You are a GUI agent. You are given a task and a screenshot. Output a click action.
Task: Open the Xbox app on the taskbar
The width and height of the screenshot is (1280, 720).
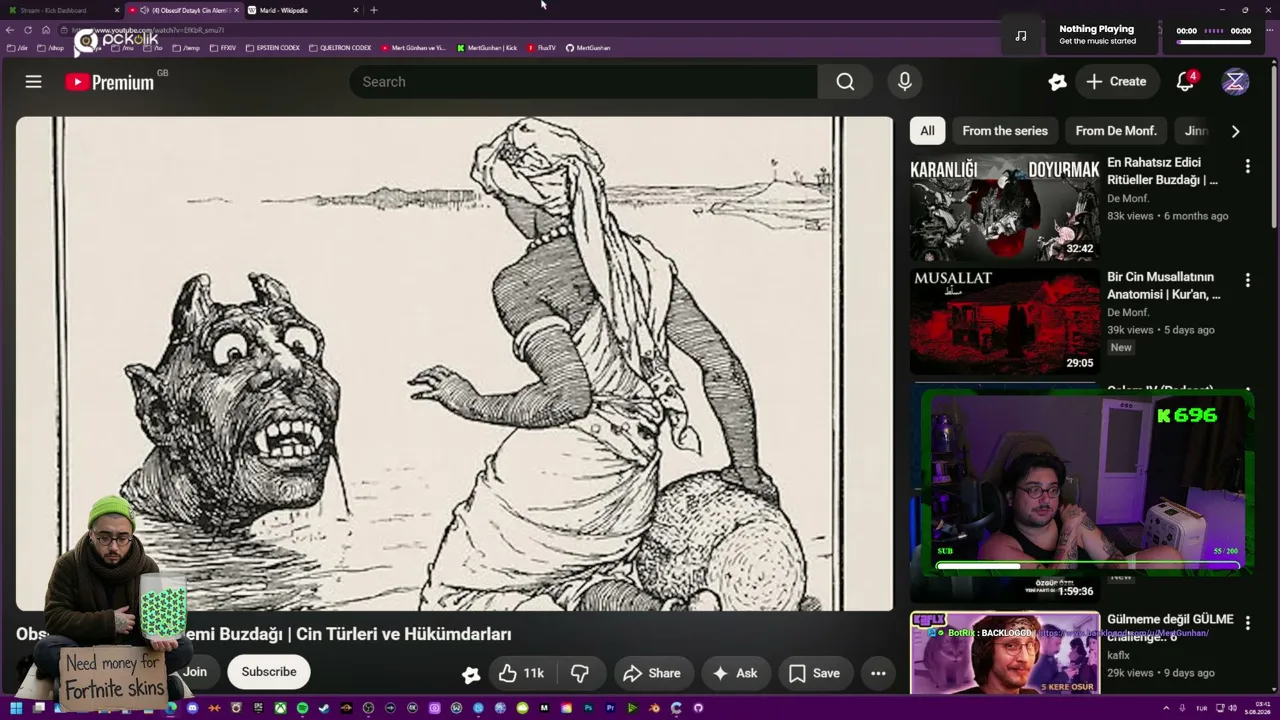[x=280, y=708]
